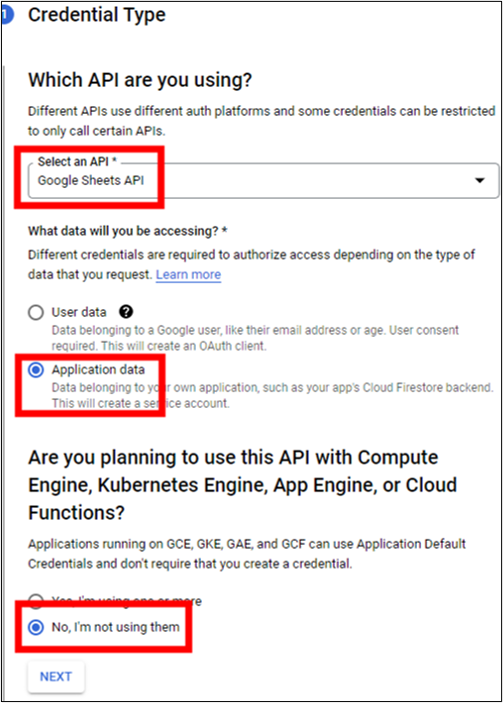Select the User data radio button

36,312
